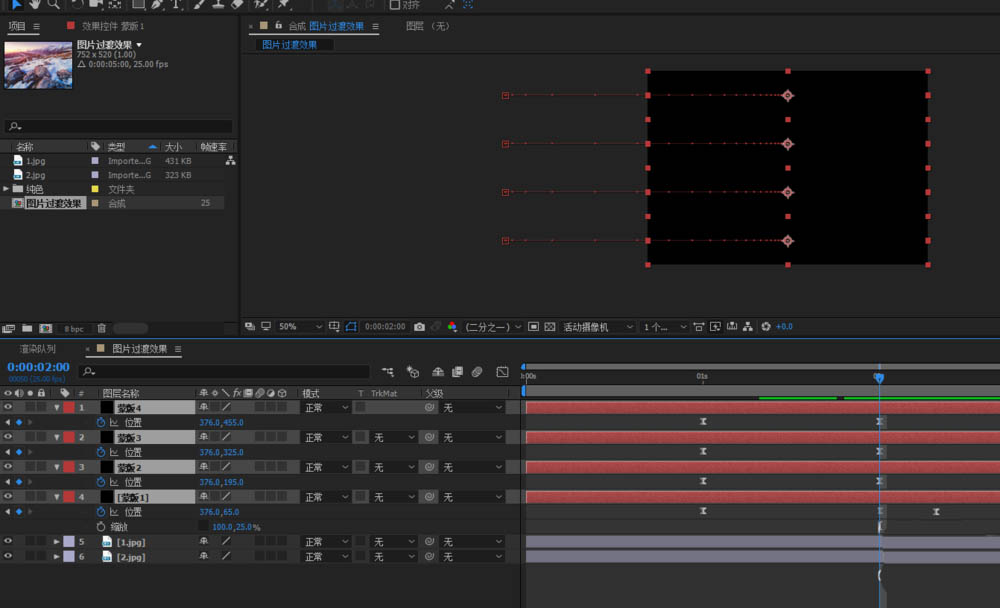Open the 50% magnification dropdown
The height and width of the screenshot is (608, 1000).
[x=300, y=327]
